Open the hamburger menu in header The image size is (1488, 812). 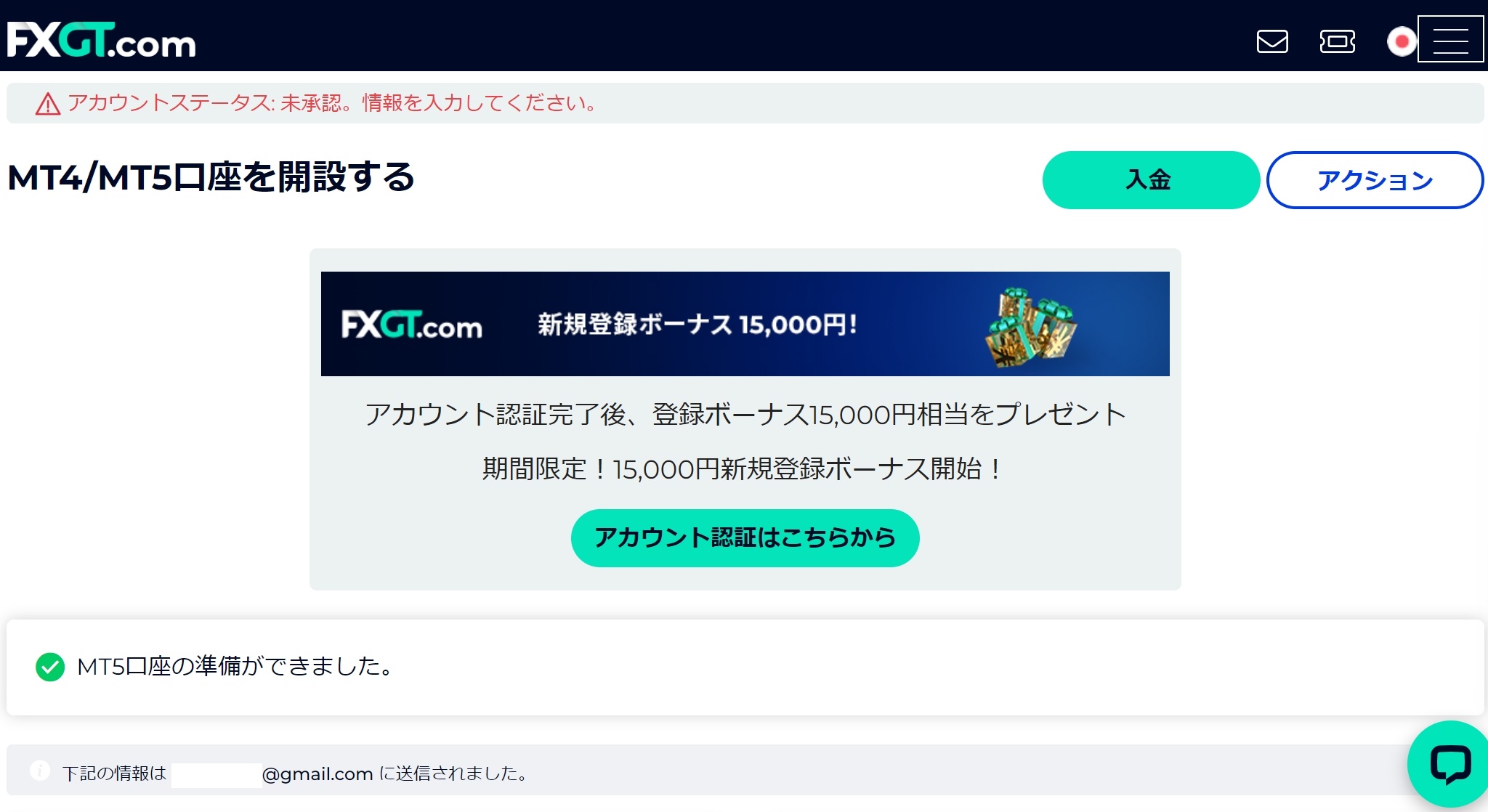click(1450, 39)
